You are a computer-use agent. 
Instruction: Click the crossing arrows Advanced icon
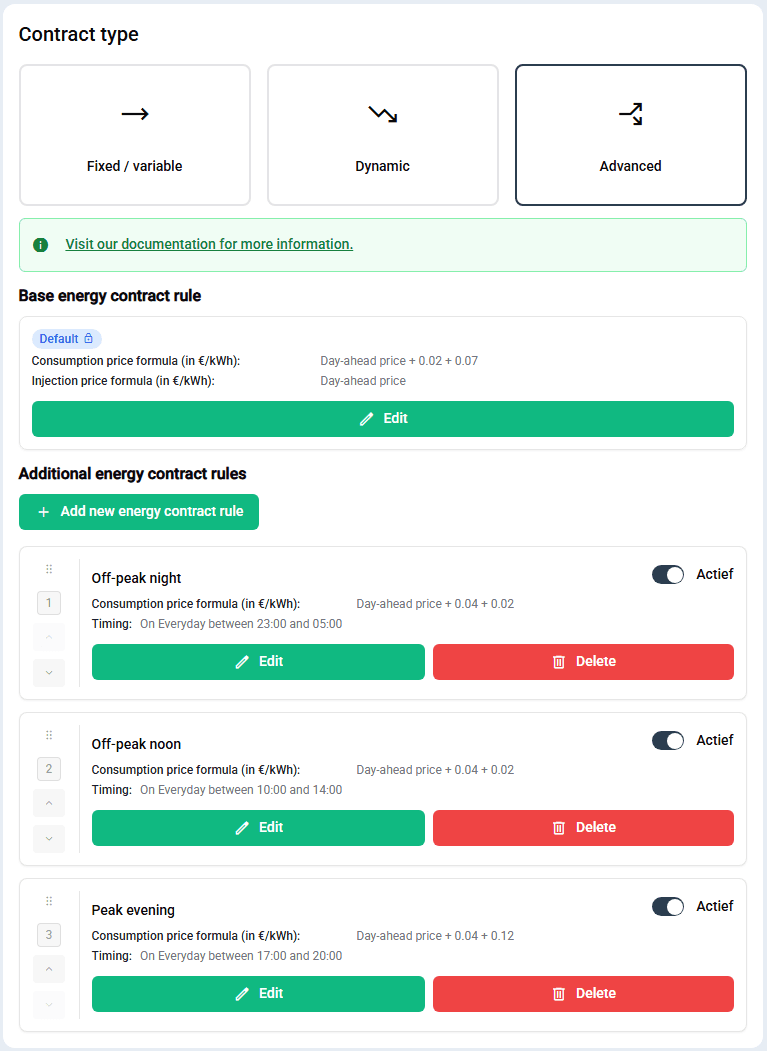(x=630, y=114)
